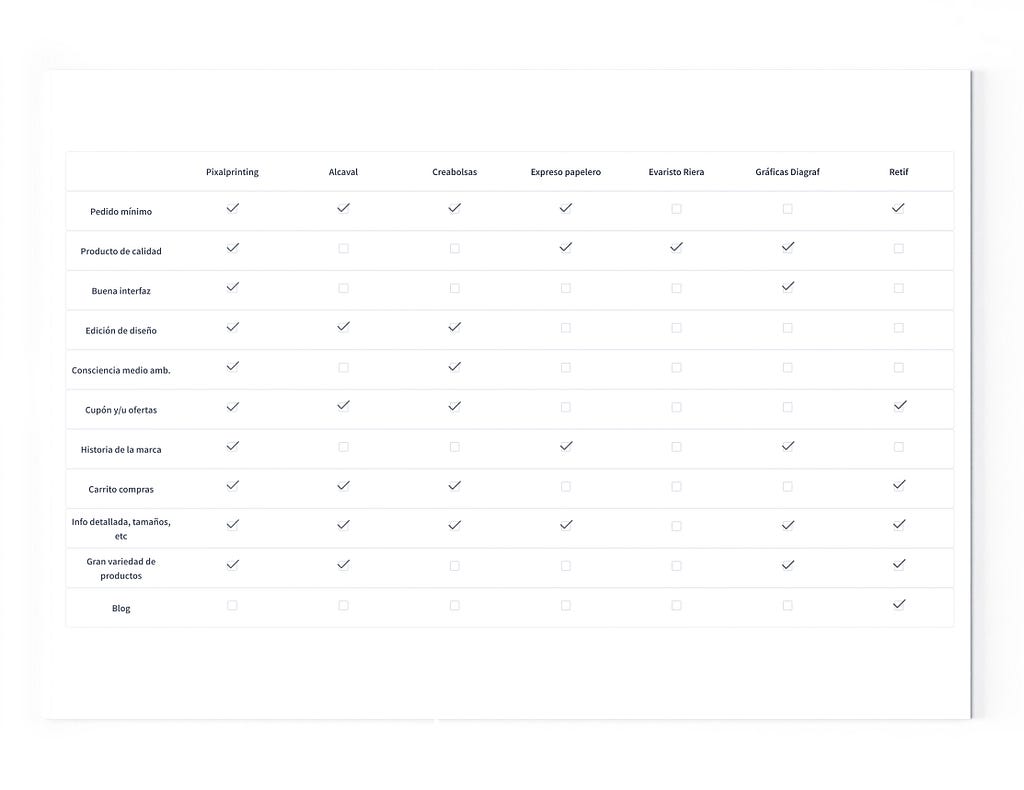1024x790 pixels.
Task: Click the Gran variedad de productos label
Action: [x=121, y=569]
